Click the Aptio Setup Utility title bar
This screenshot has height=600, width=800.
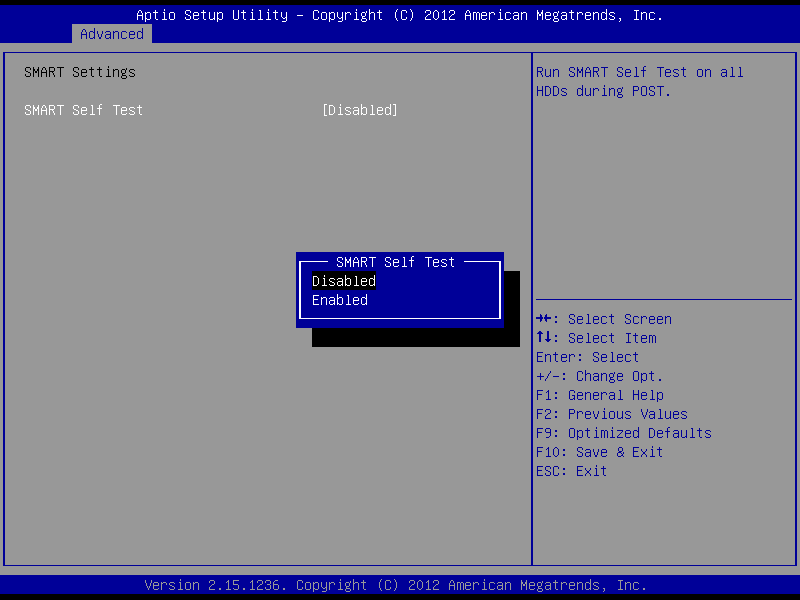[399, 15]
